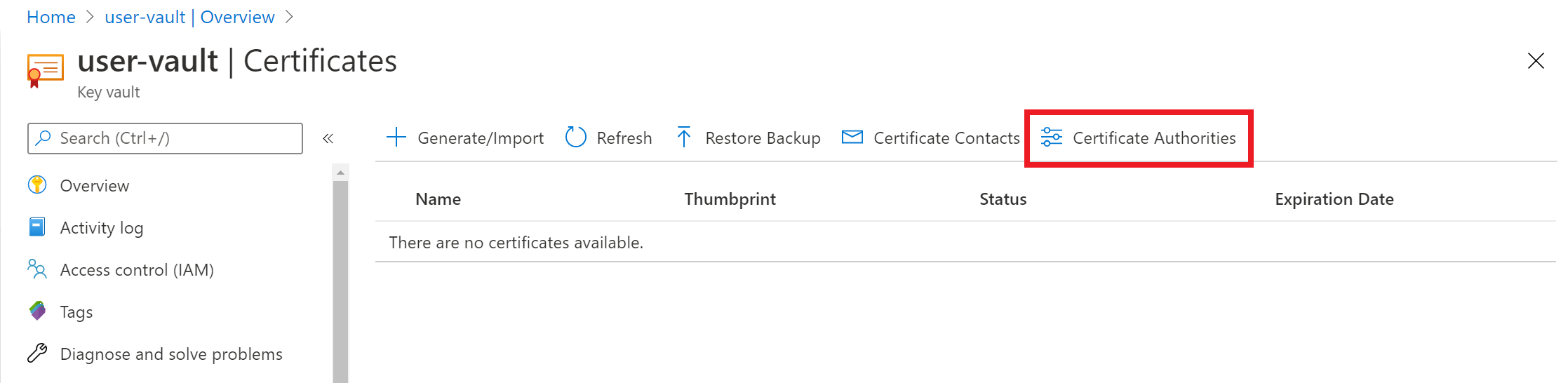The width and height of the screenshot is (1568, 383).
Task: Sort by Name column header
Action: point(438,199)
